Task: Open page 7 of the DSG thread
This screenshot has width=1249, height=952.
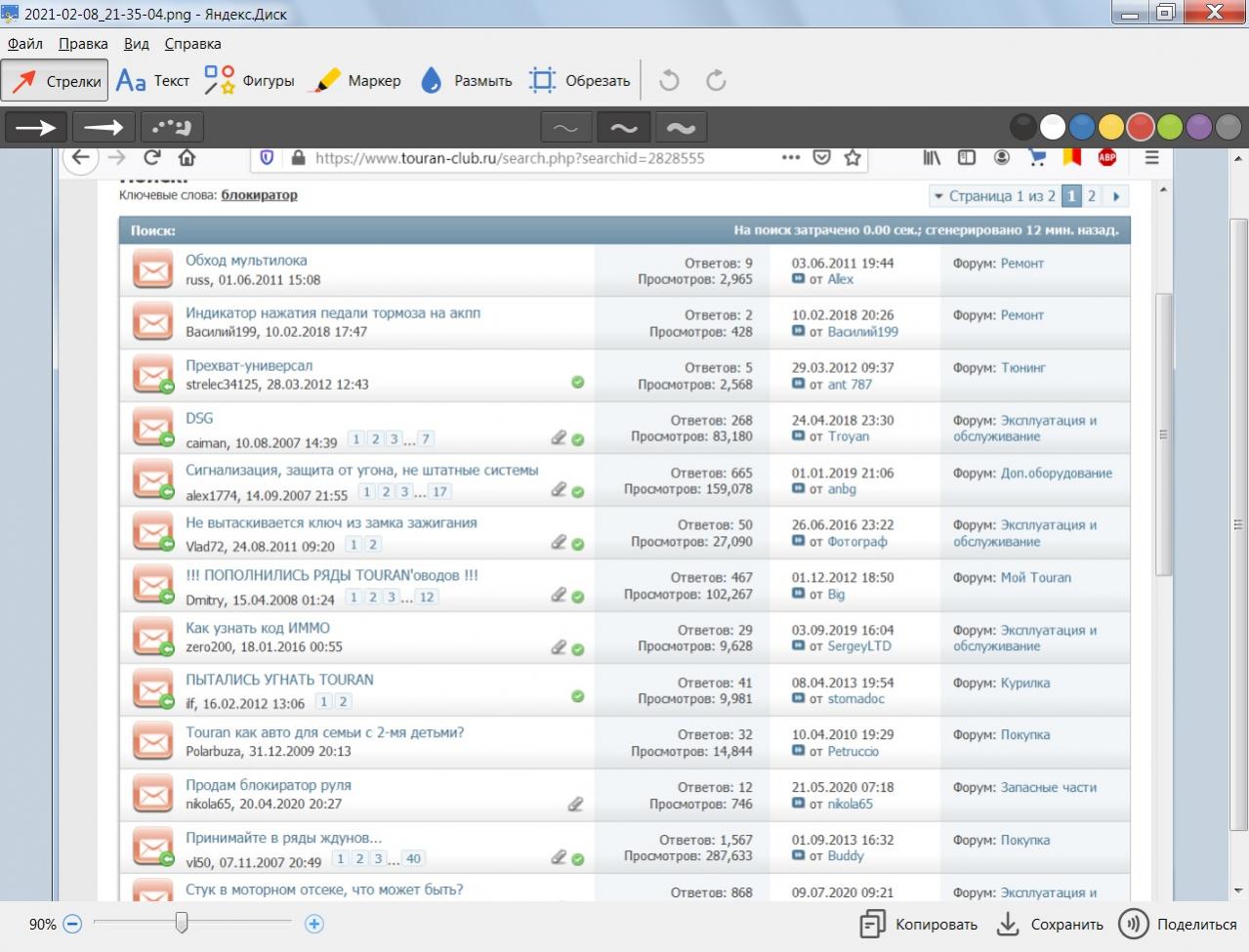Action: 426,439
